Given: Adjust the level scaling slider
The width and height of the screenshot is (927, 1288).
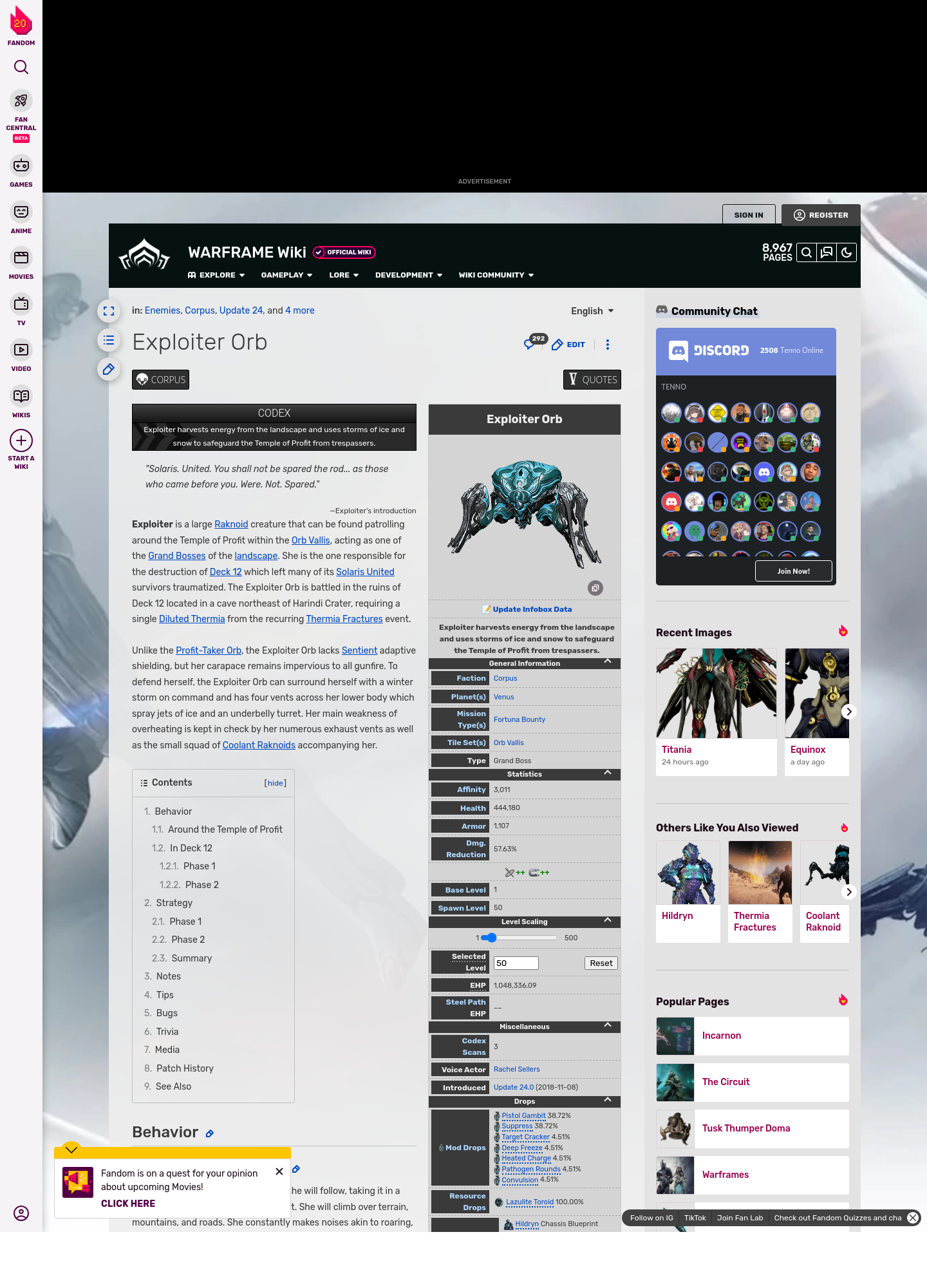Looking at the screenshot, I should (x=519, y=938).
